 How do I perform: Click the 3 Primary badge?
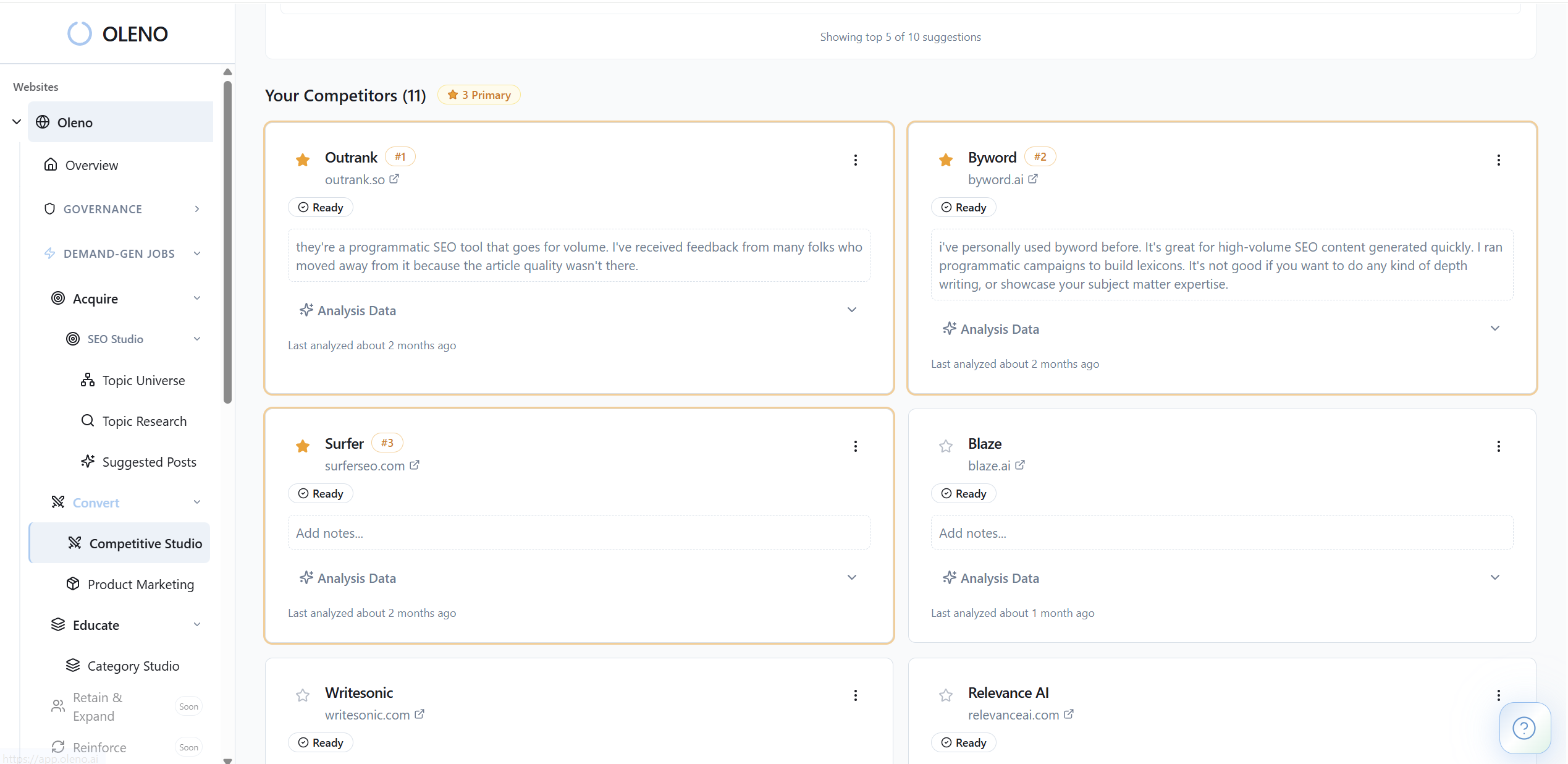(479, 95)
